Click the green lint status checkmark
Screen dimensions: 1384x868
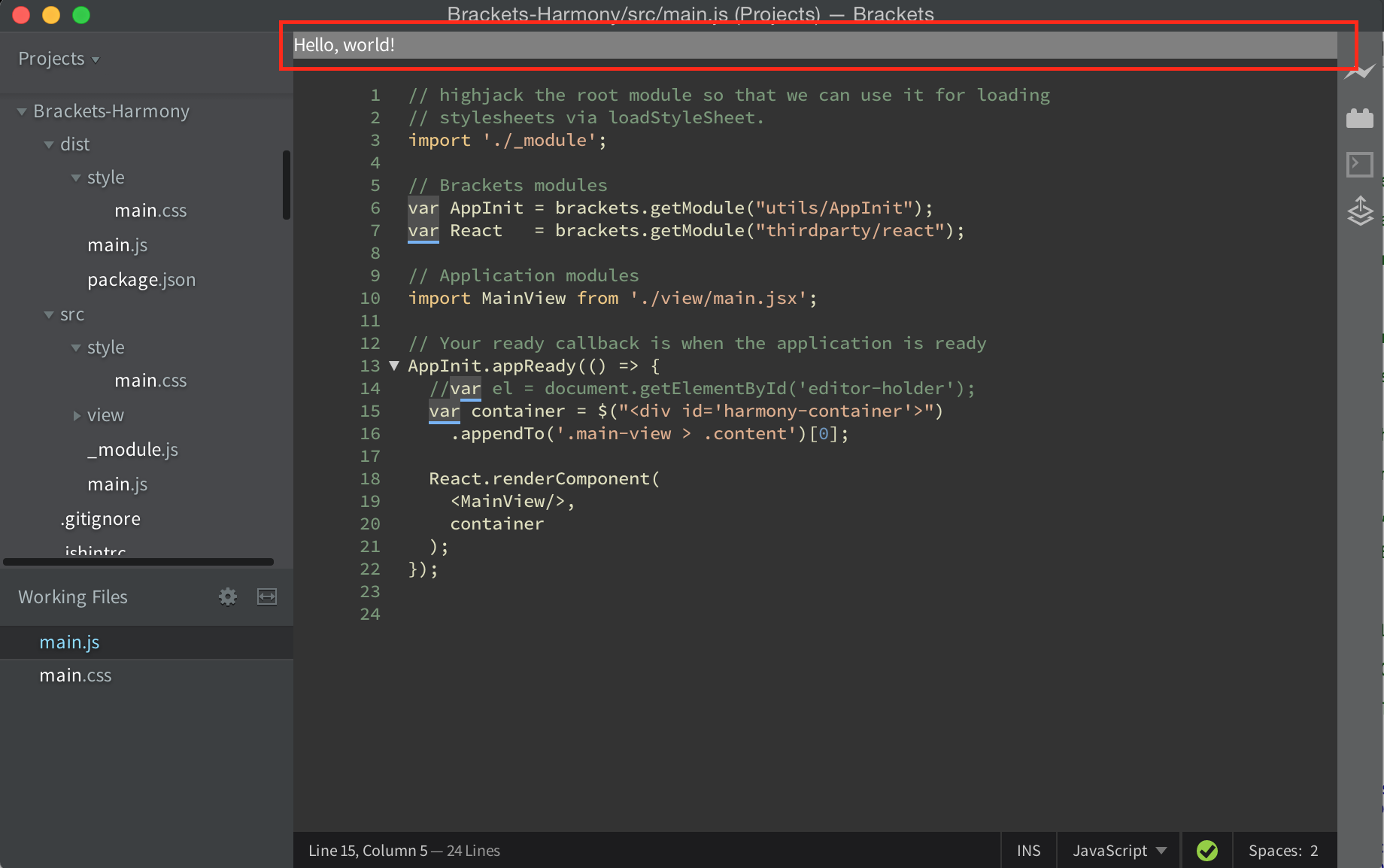[1207, 850]
